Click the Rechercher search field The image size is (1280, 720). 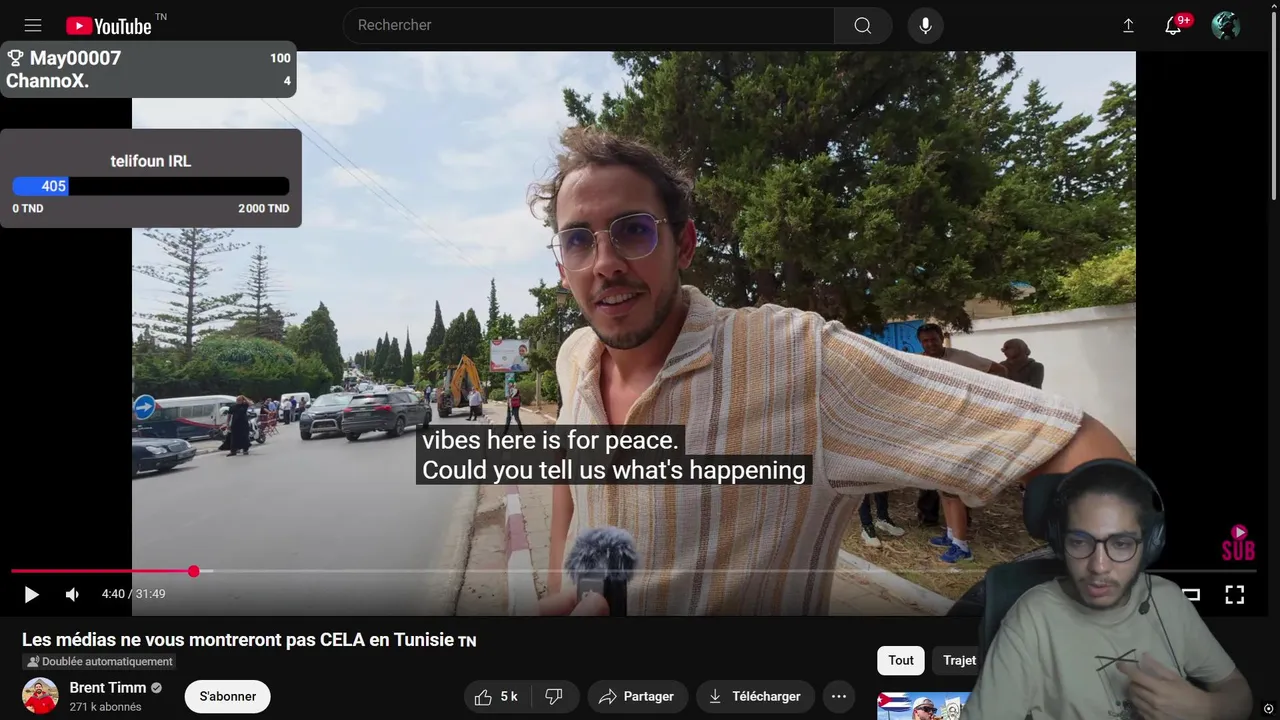(x=588, y=25)
